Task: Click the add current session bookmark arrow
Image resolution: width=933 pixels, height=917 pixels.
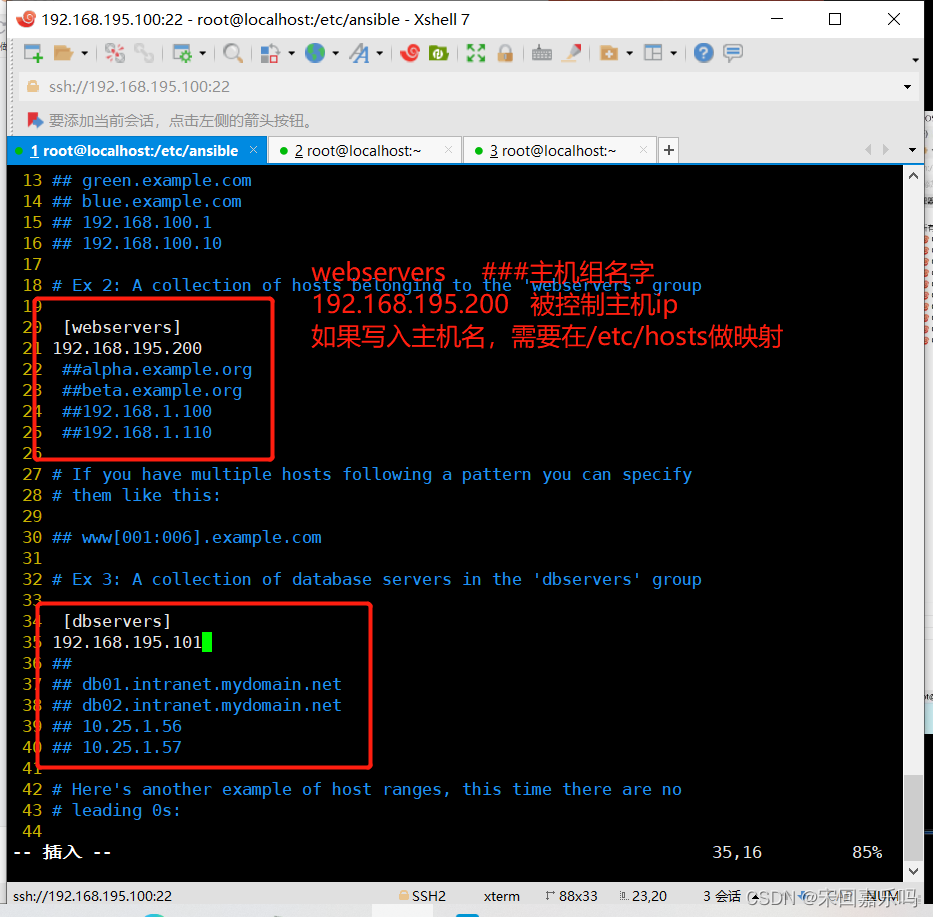Action: pyautogui.click(x=35, y=120)
